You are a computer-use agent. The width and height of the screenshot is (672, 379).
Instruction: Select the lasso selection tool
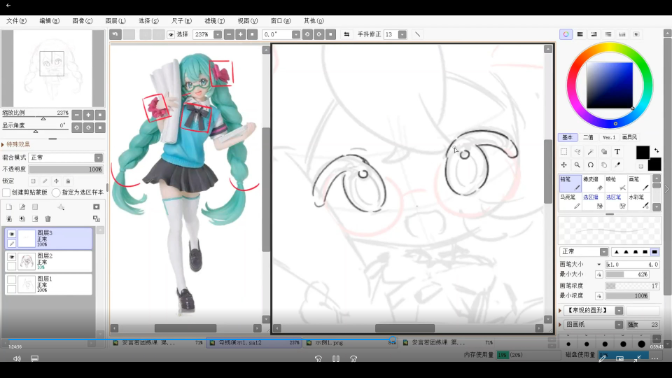(x=577, y=152)
